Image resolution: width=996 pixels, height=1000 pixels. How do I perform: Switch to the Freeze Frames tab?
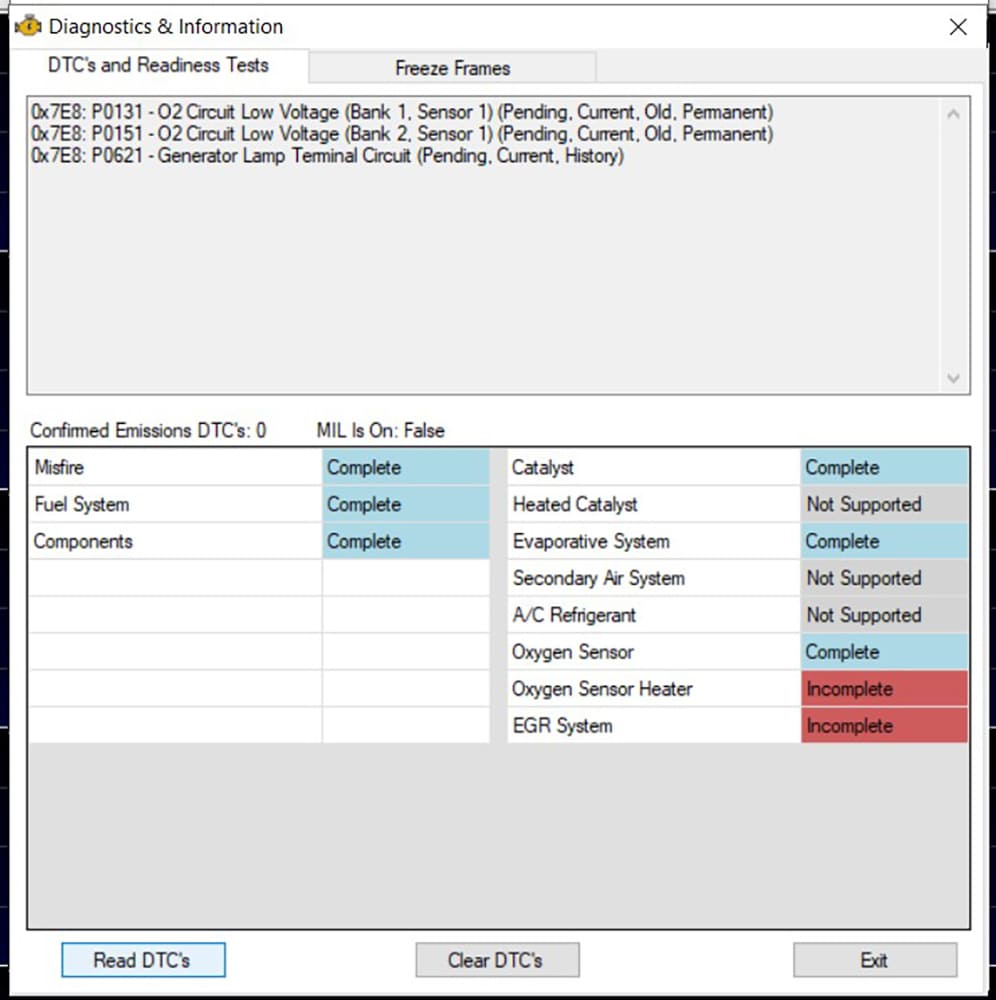[452, 68]
